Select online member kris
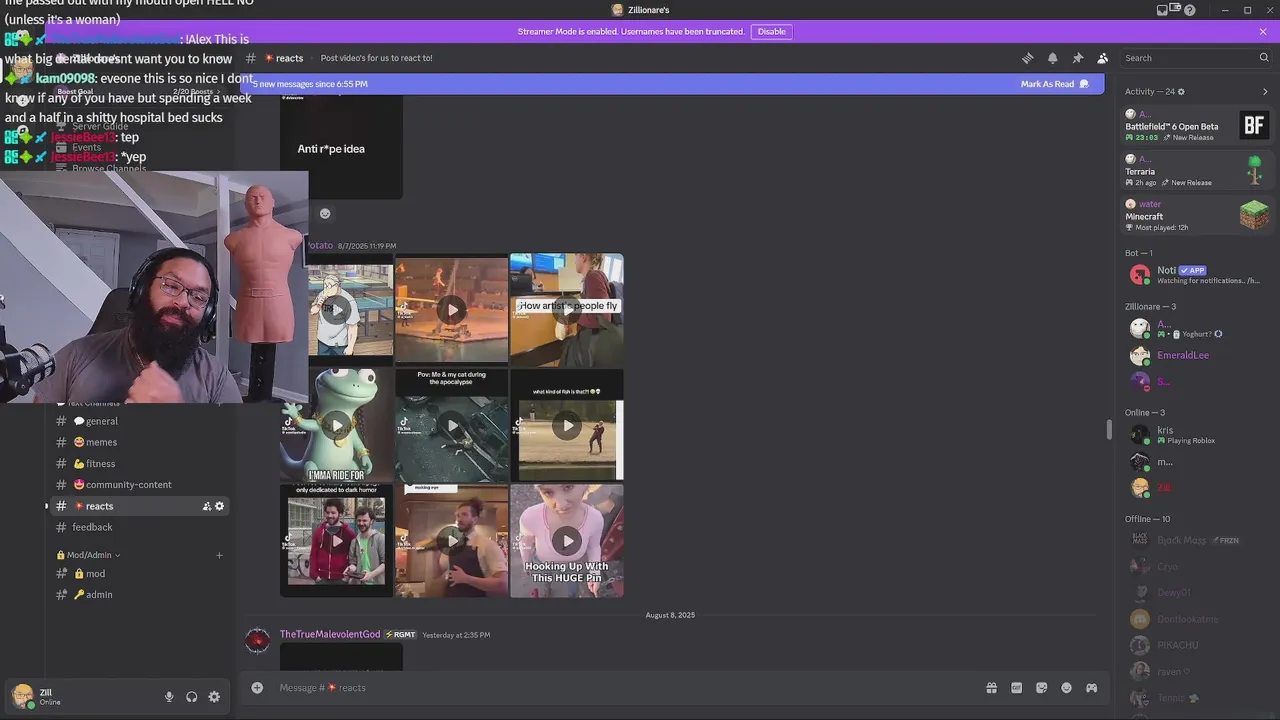Image resolution: width=1280 pixels, height=720 pixels. (1197, 434)
